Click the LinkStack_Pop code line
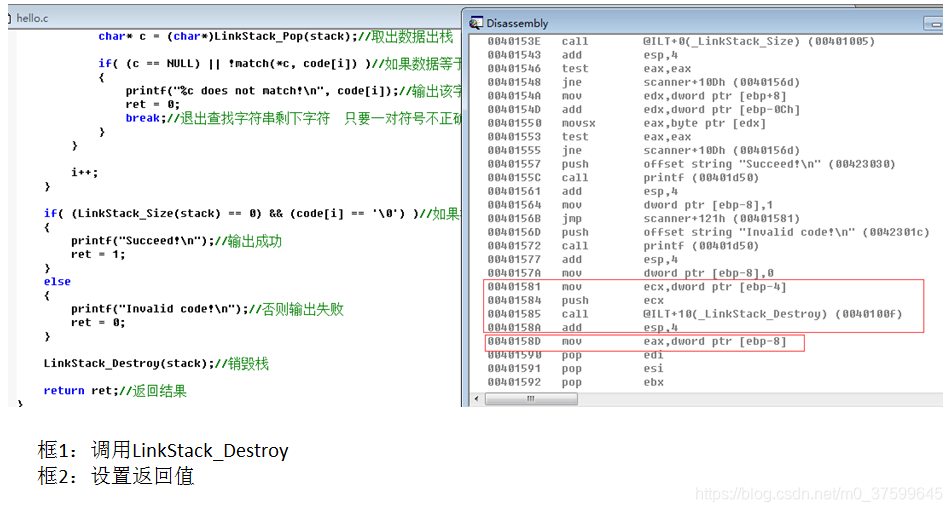 point(276,36)
